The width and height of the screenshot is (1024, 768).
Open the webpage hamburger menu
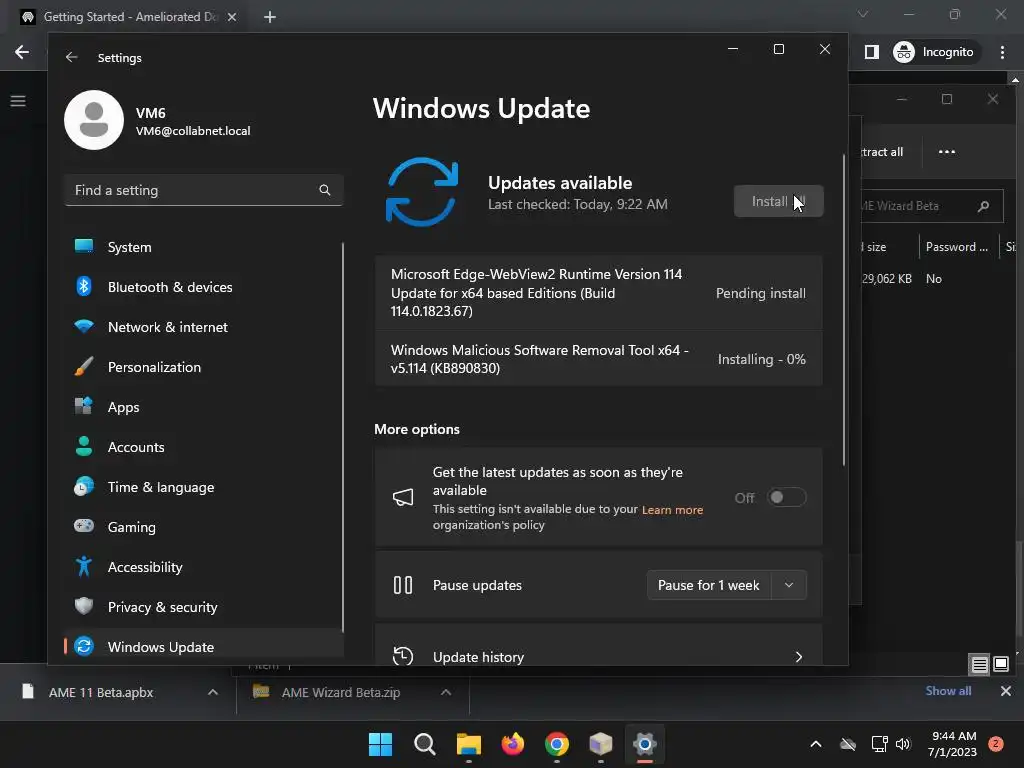point(18,101)
